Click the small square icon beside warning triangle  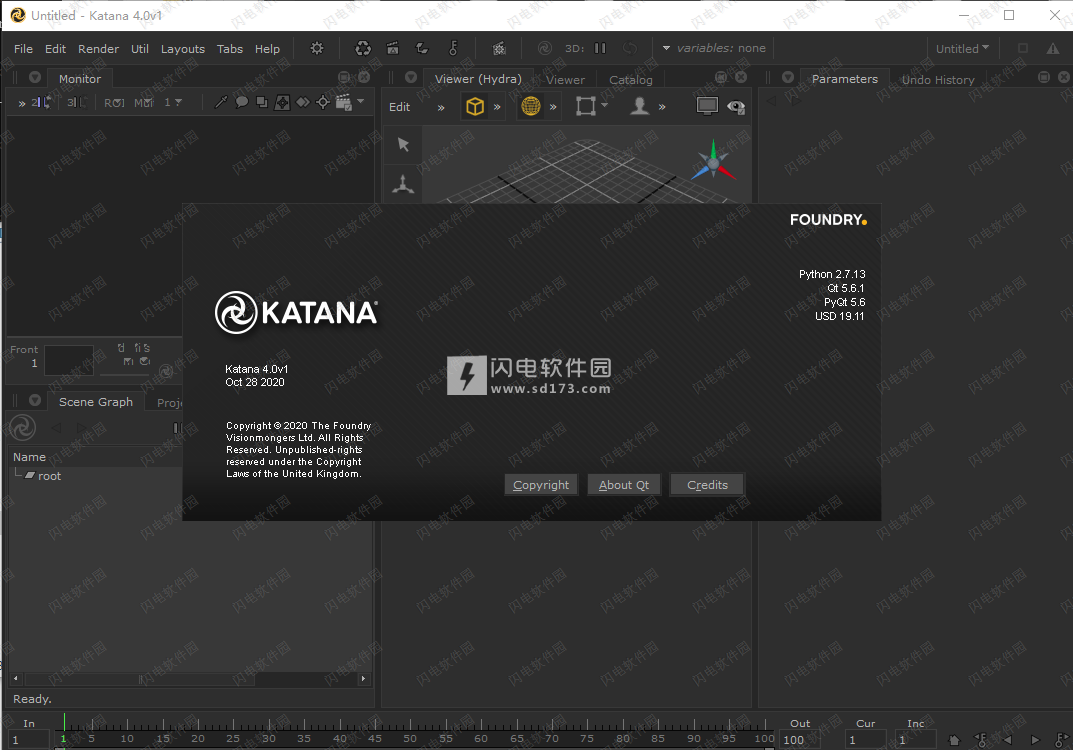(1023, 49)
